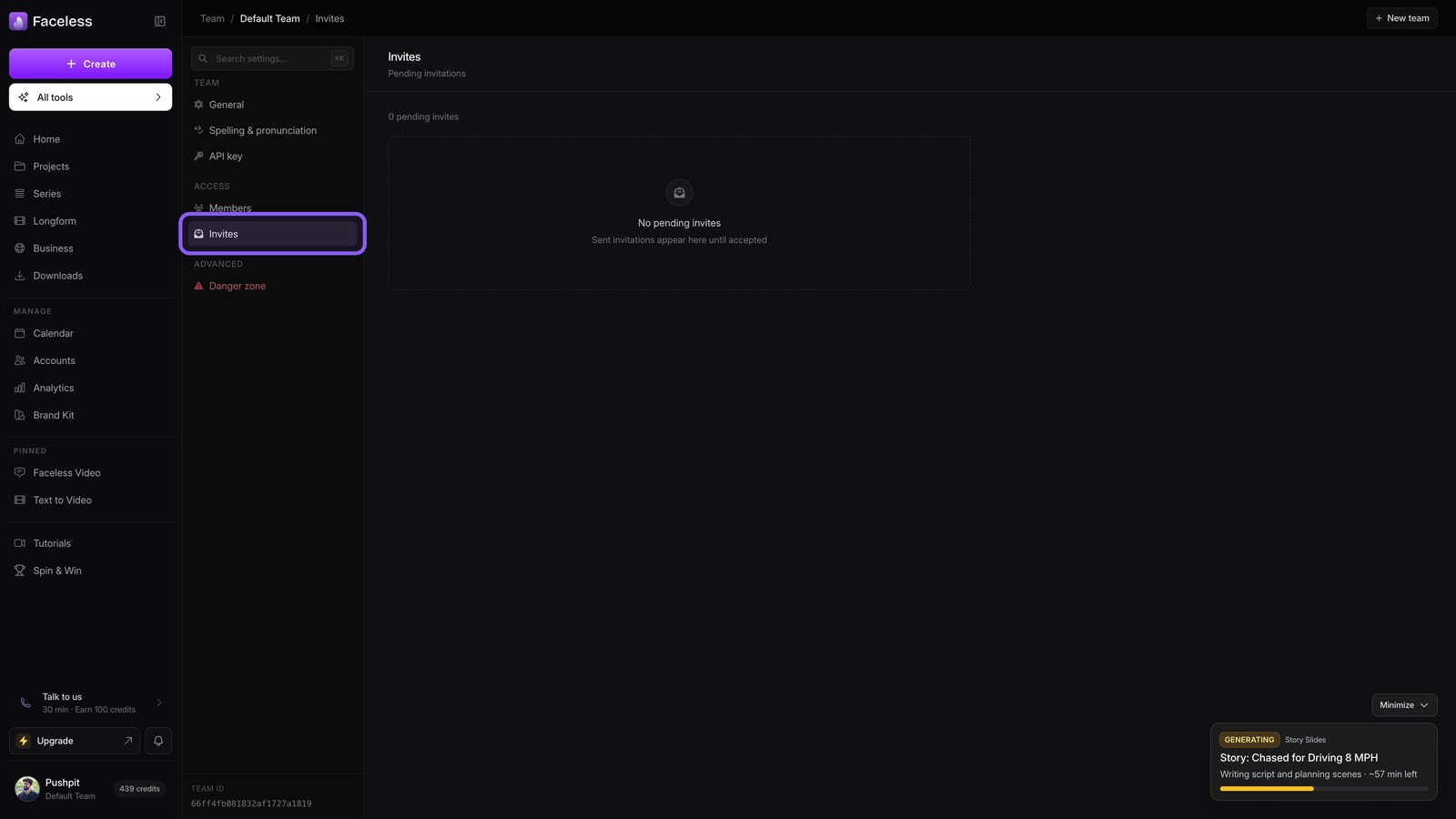
Task: Go to Projects in sidebar
Action: pyautogui.click(x=91, y=167)
